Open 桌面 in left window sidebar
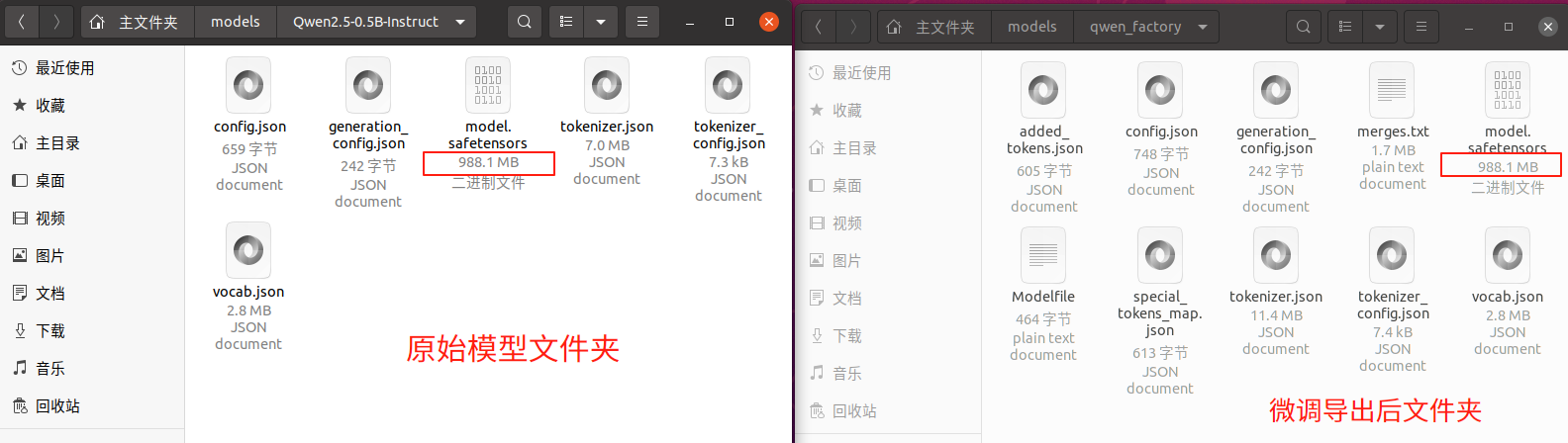Image resolution: width=1568 pixels, height=443 pixels. coord(92,181)
